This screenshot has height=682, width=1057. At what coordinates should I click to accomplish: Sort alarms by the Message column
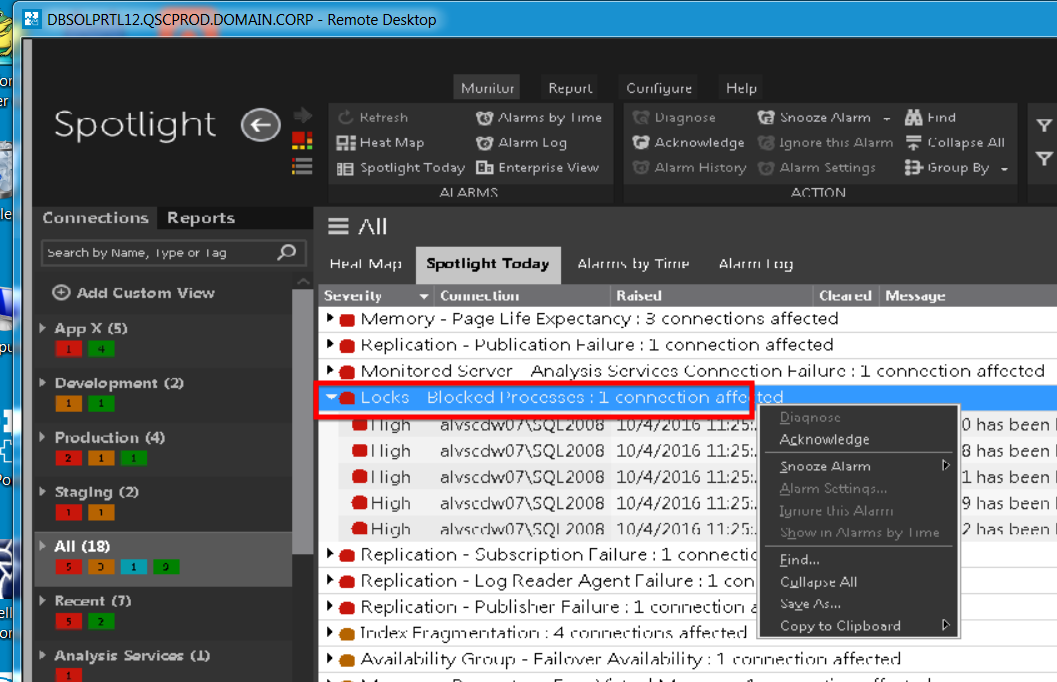click(x=968, y=295)
